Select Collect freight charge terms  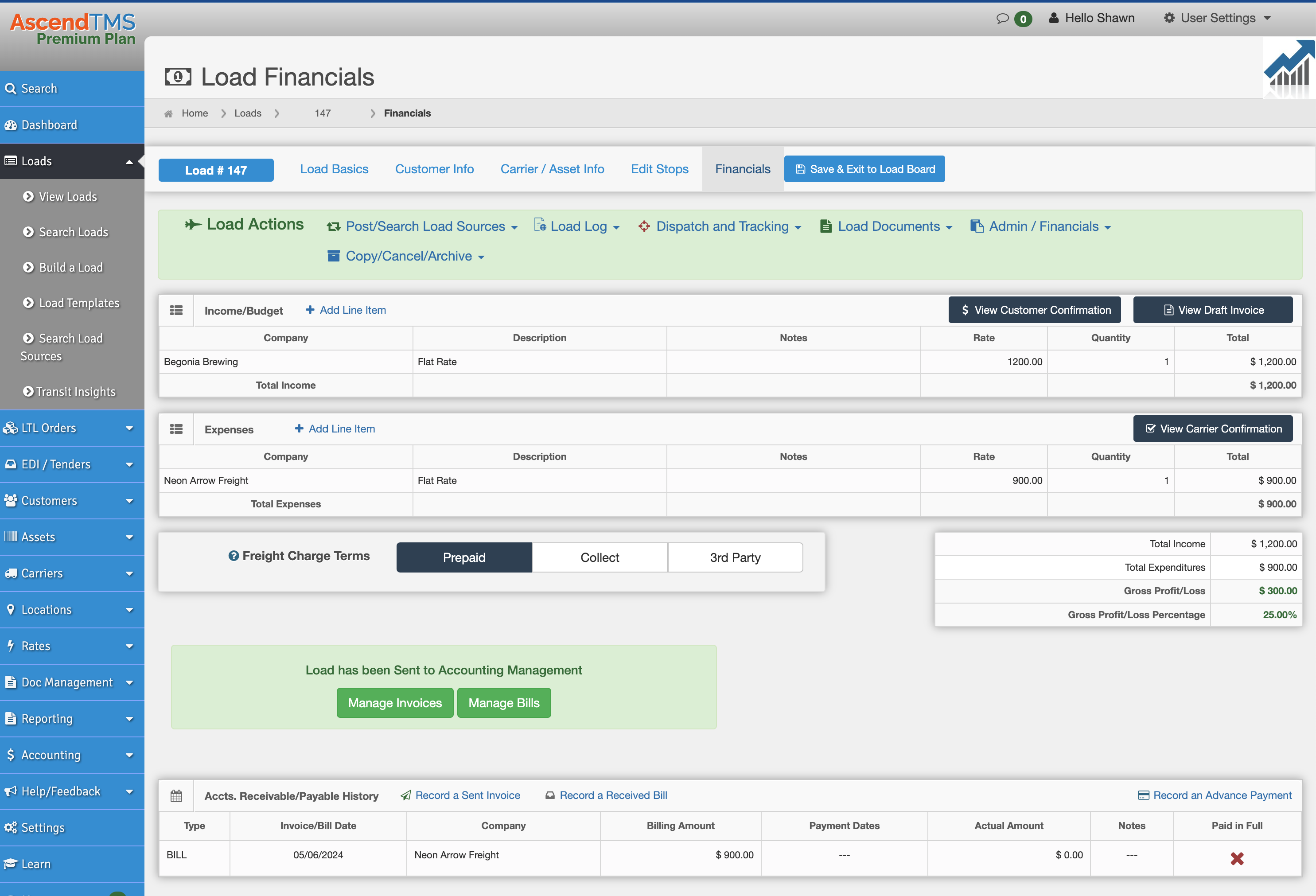coord(600,557)
